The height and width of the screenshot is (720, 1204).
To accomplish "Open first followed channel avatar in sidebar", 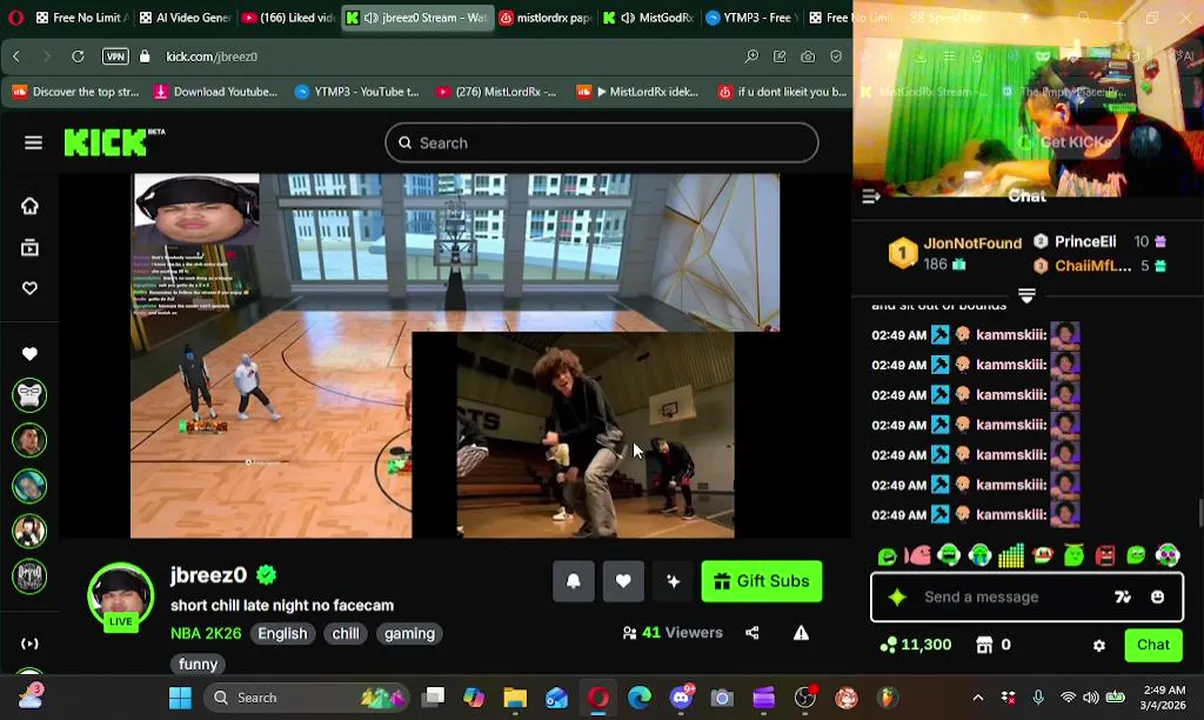I will (30, 395).
